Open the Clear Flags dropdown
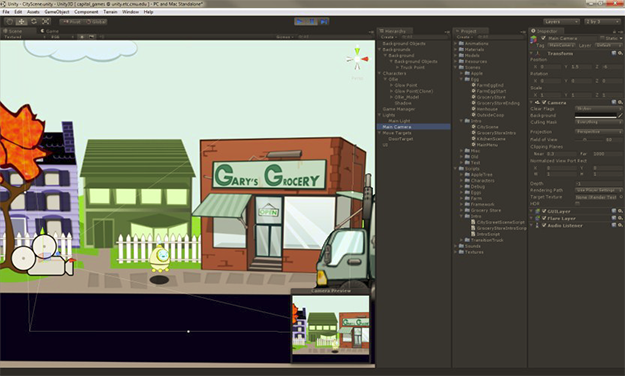625x376 pixels. click(598, 108)
